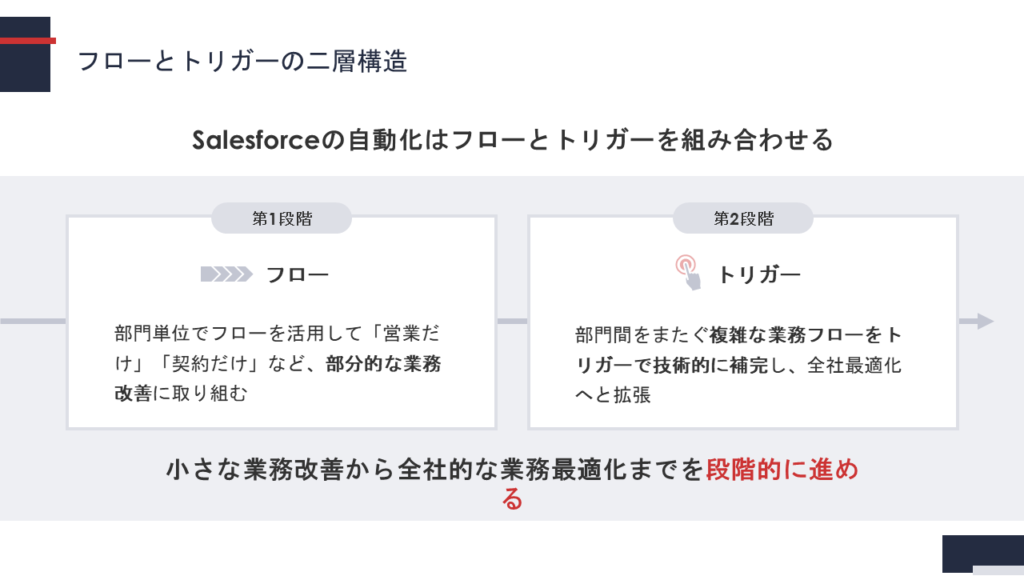1024x576 pixels.
Task: Click the left timeline line segment
Action: 33,321
